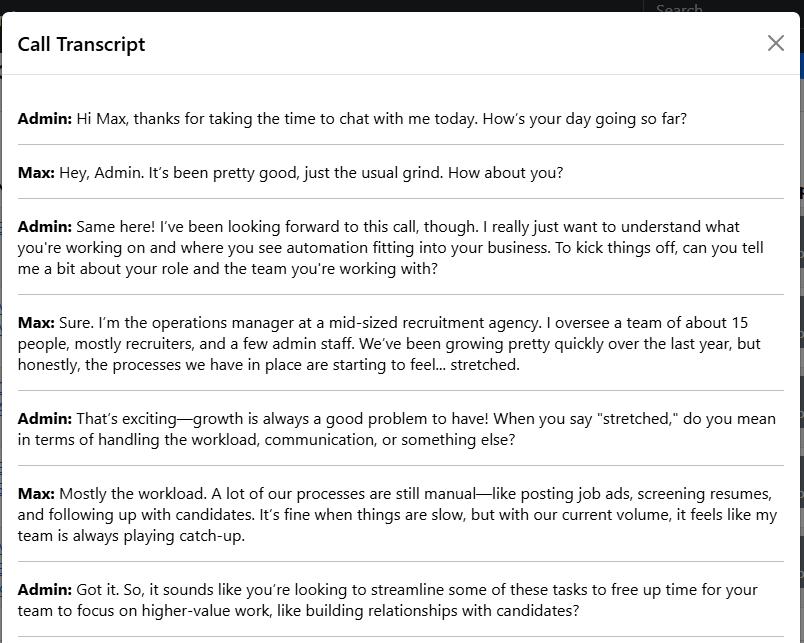The height and width of the screenshot is (643, 804).
Task: Select Admin's message about streamlining tasks
Action: (x=400, y=598)
